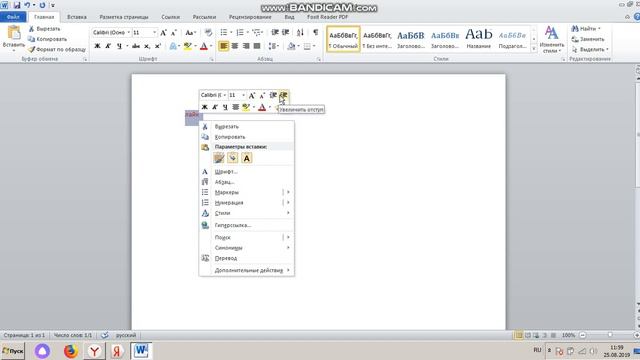The image size is (640, 360).
Task: Click Increase Indent on the mini toolbar
Action: click(284, 95)
